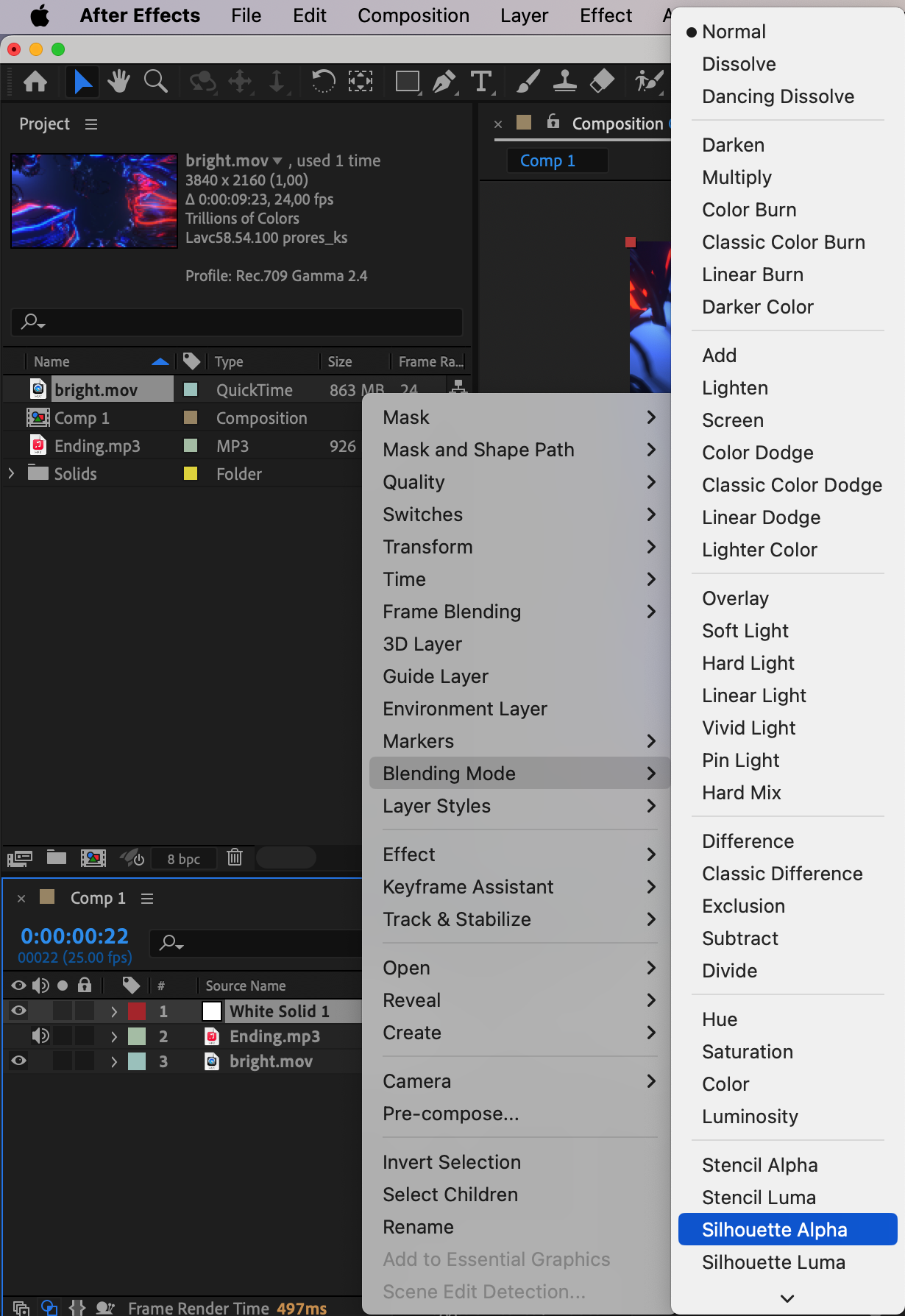The height and width of the screenshot is (1316, 905).
Task: Click the red label swatch of White Solid 1
Action: [x=137, y=1011]
